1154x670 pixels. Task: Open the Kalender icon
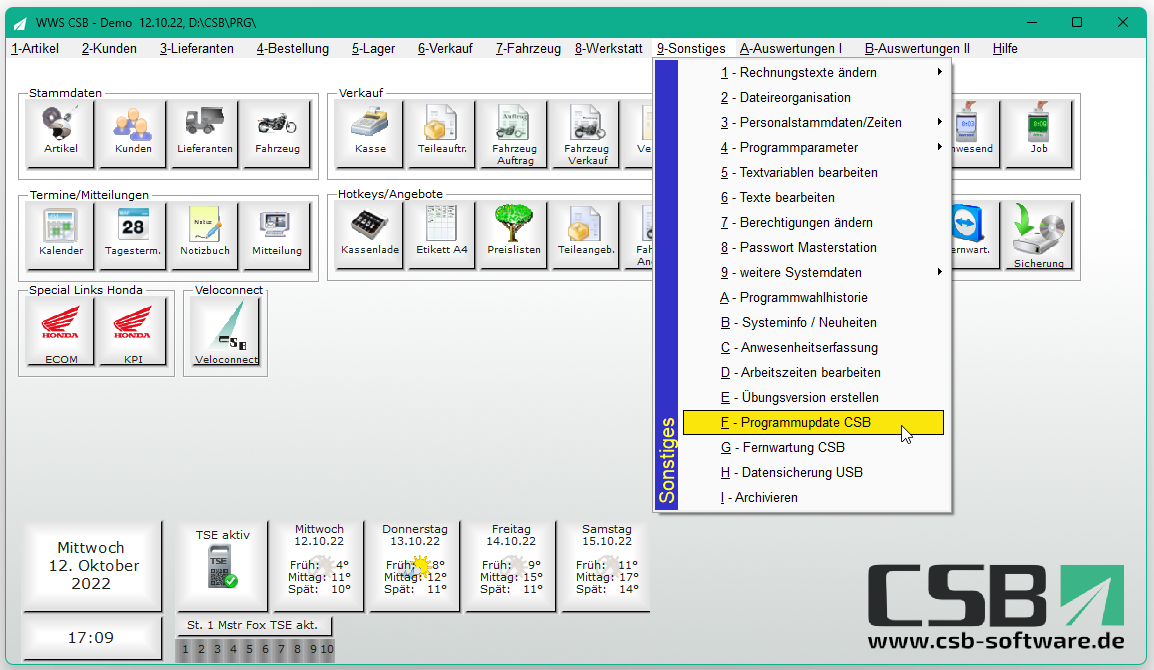click(x=60, y=236)
